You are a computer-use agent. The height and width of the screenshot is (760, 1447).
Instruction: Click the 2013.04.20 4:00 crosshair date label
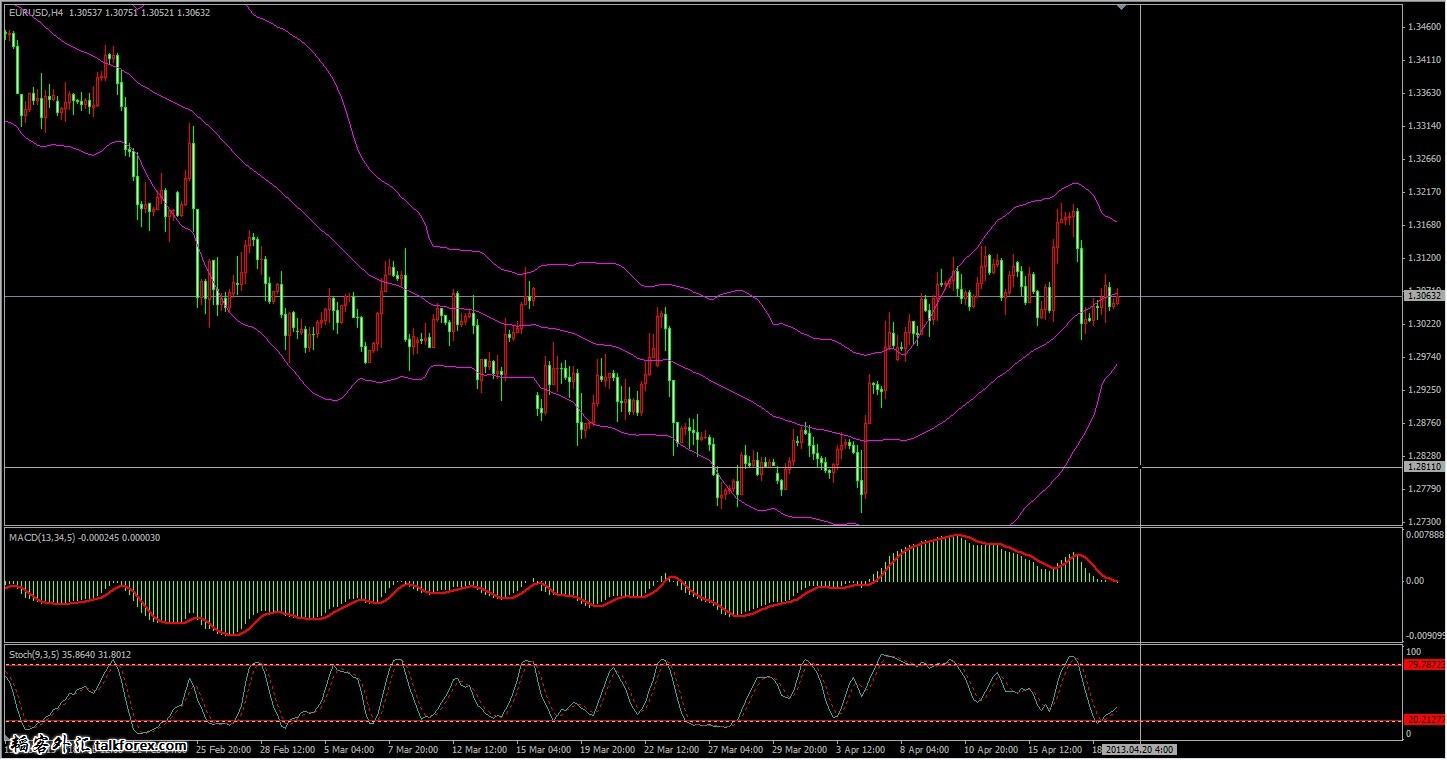pyautogui.click(x=1139, y=748)
